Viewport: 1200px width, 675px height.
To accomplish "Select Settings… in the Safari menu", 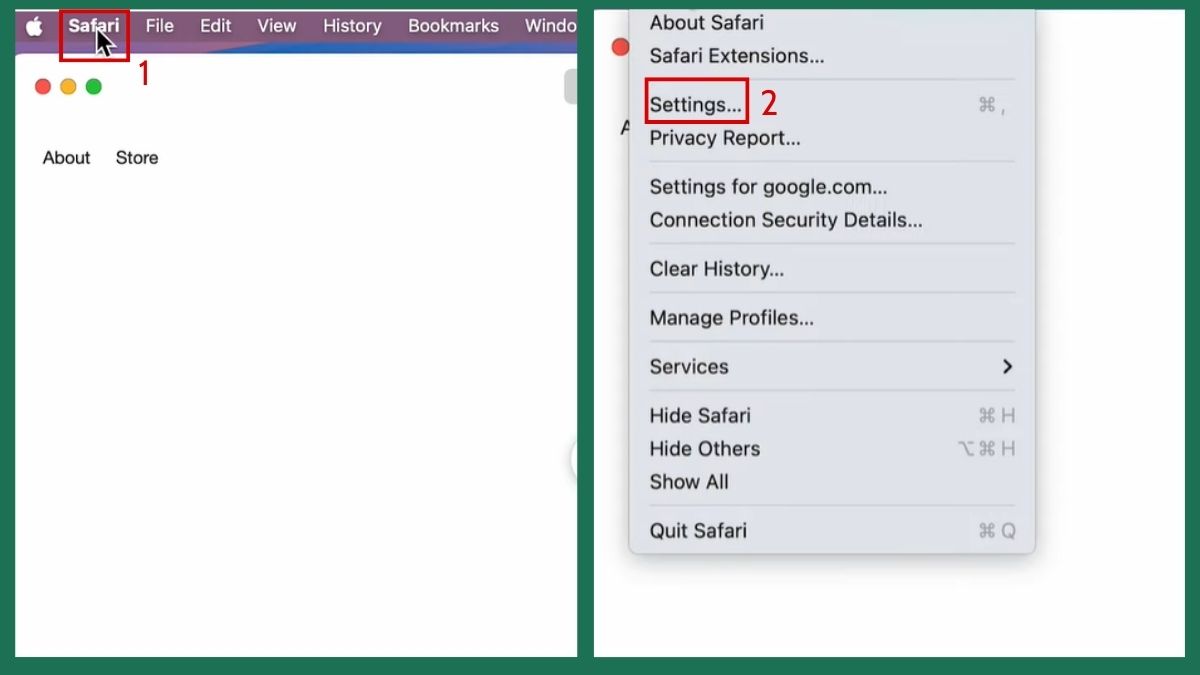I will coord(696,104).
